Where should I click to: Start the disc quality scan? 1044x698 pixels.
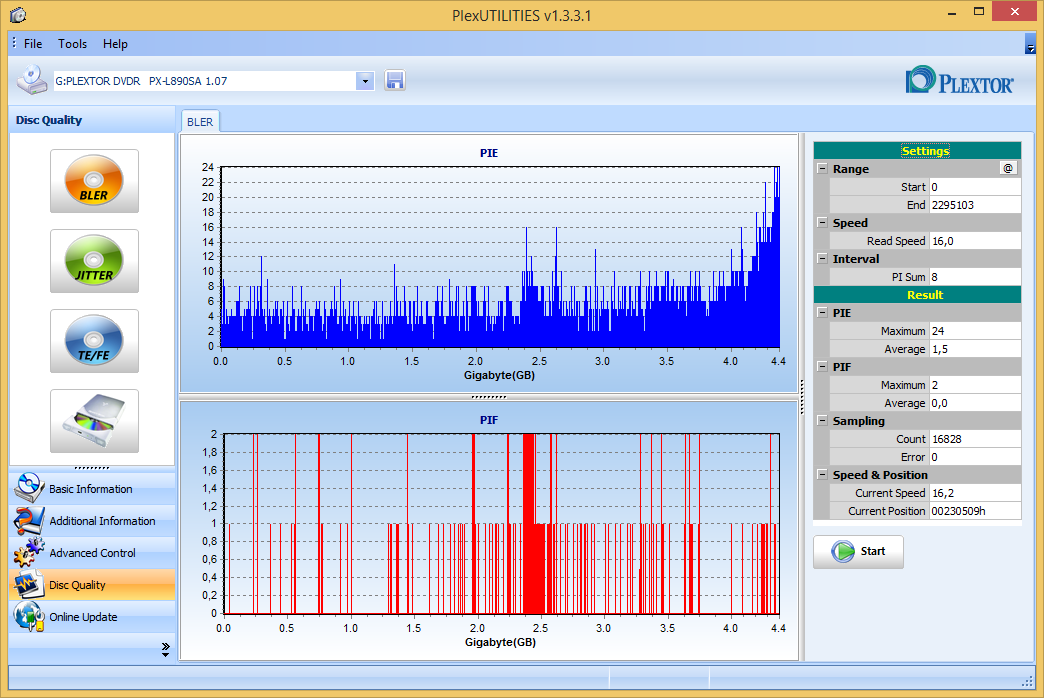pyautogui.click(x=858, y=551)
